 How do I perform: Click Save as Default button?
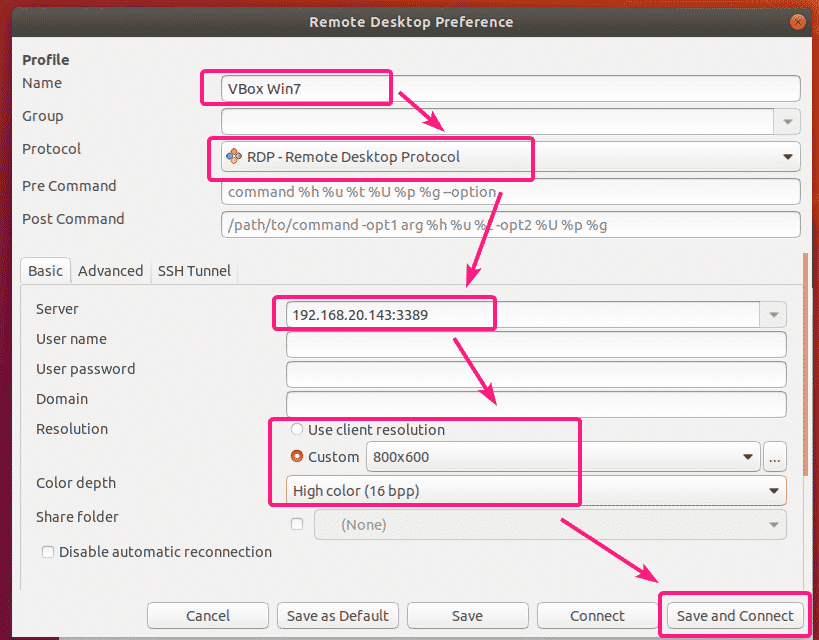click(337, 616)
